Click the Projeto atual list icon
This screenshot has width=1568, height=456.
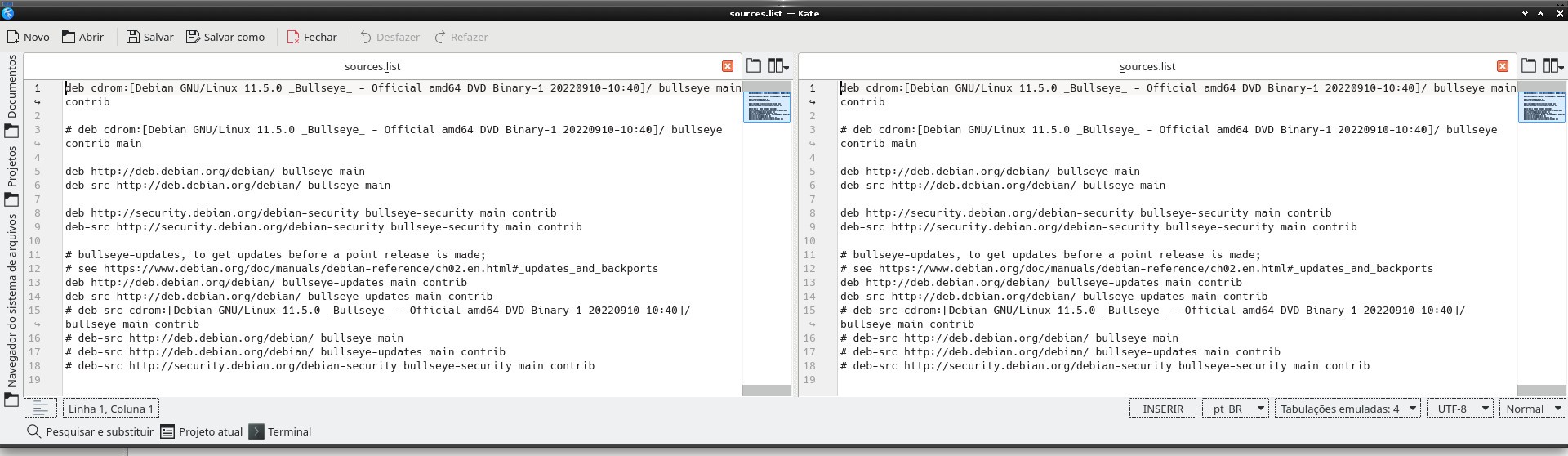[167, 431]
